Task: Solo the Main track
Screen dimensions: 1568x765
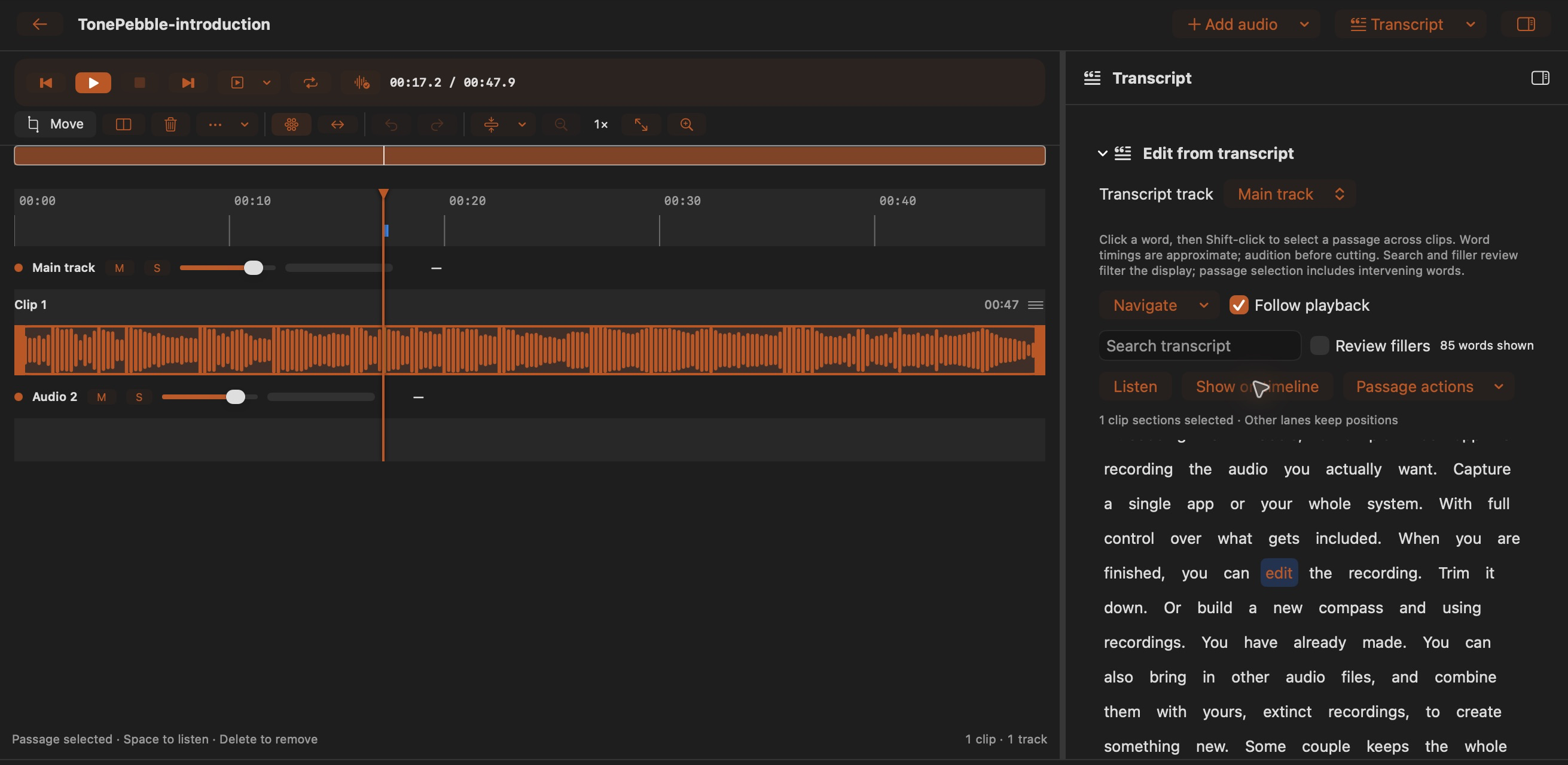Action: (157, 268)
